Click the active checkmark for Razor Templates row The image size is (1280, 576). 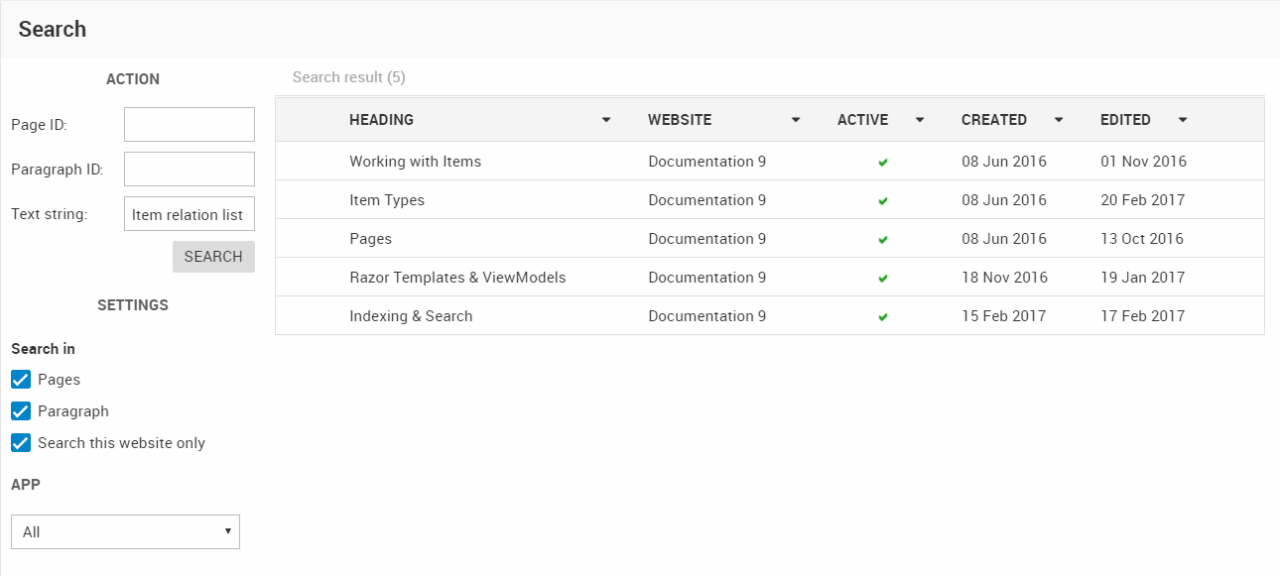883,278
